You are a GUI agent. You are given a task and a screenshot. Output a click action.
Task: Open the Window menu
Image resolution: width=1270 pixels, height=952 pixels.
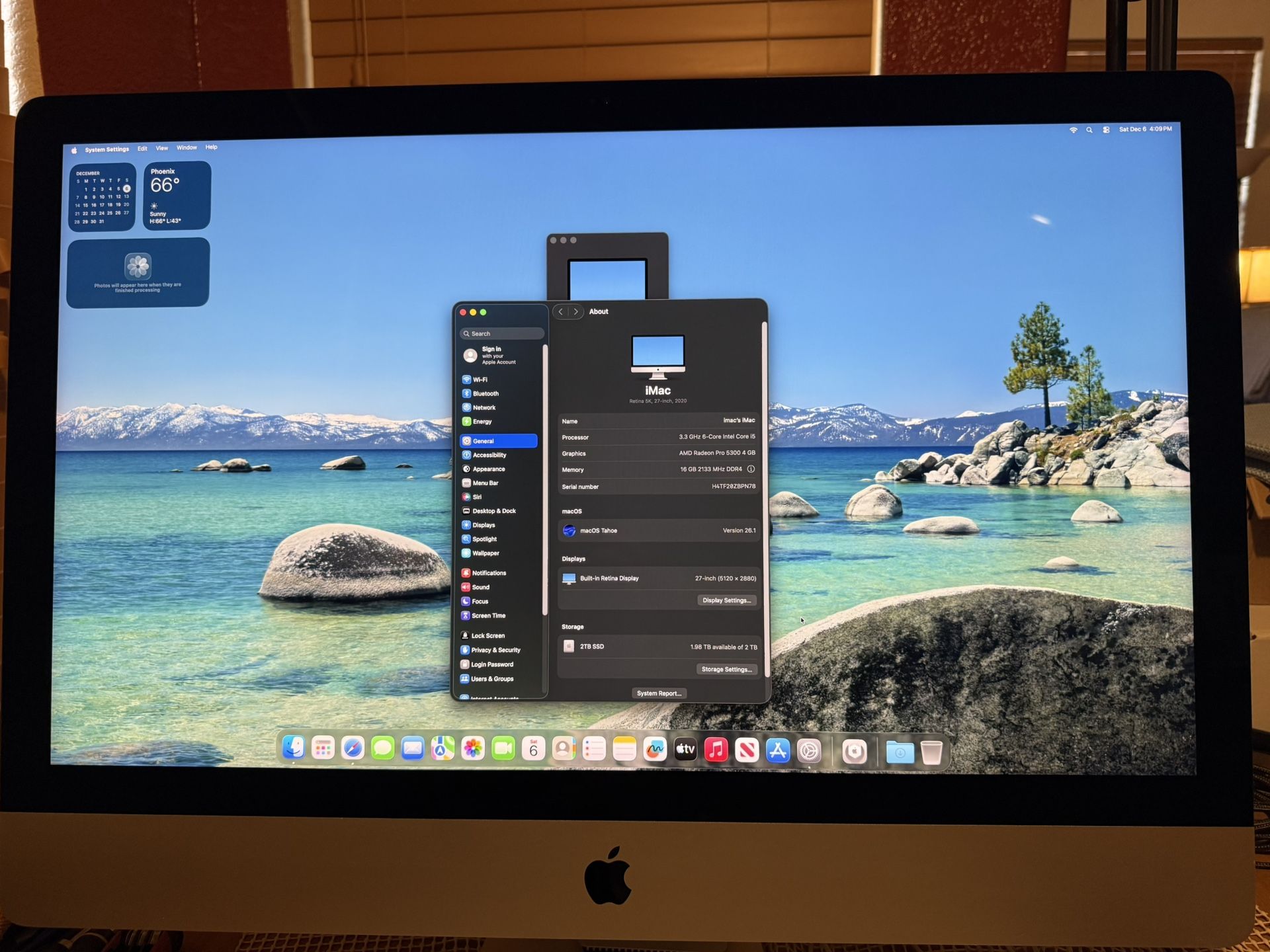[x=187, y=147]
